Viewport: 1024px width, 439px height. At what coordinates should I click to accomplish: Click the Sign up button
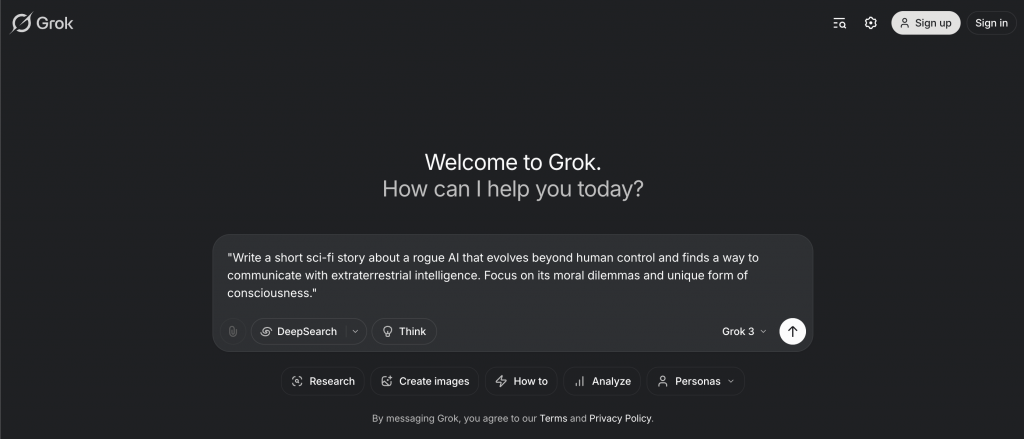(925, 23)
